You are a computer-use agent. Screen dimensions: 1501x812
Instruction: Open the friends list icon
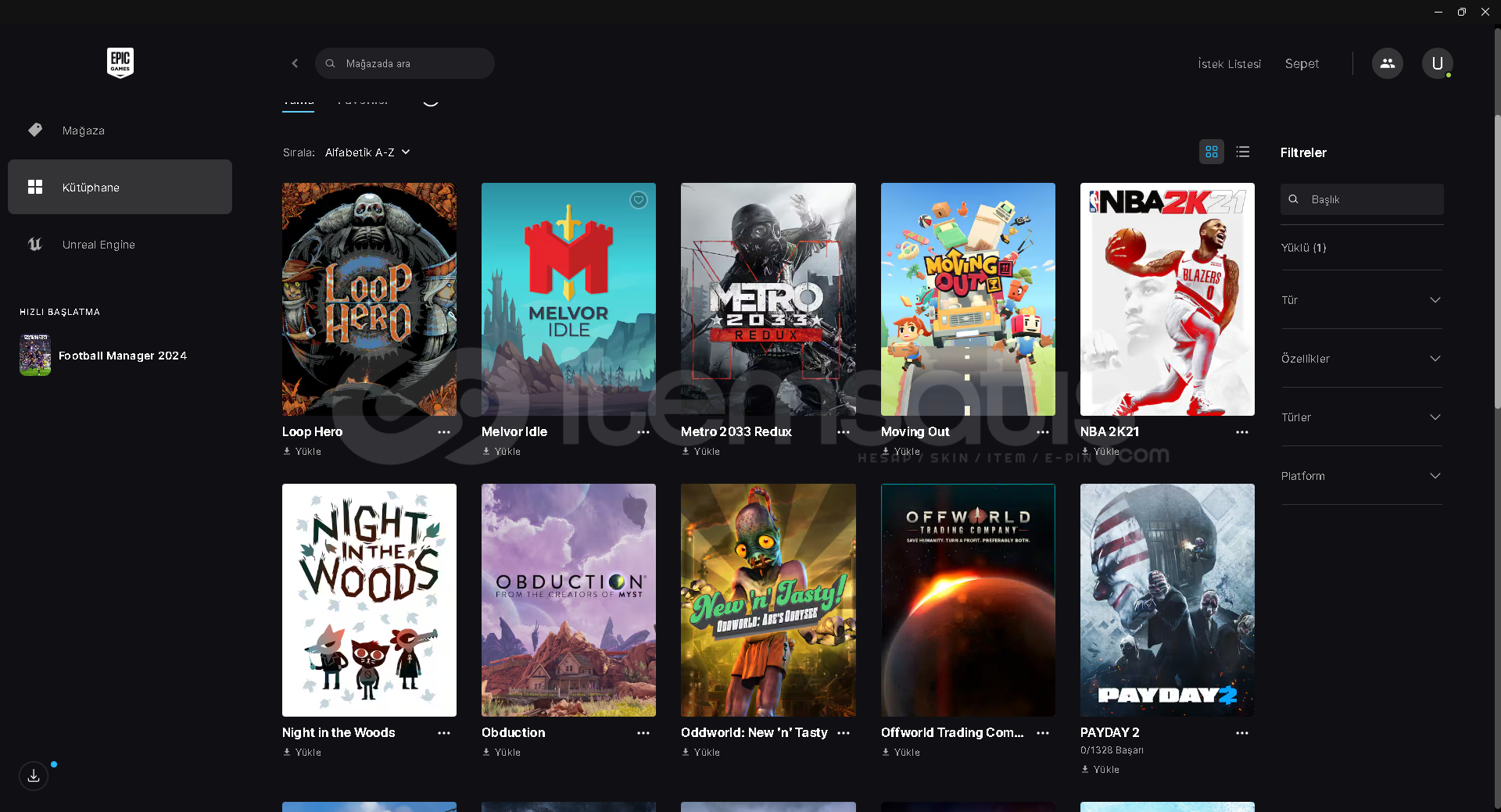(1388, 63)
